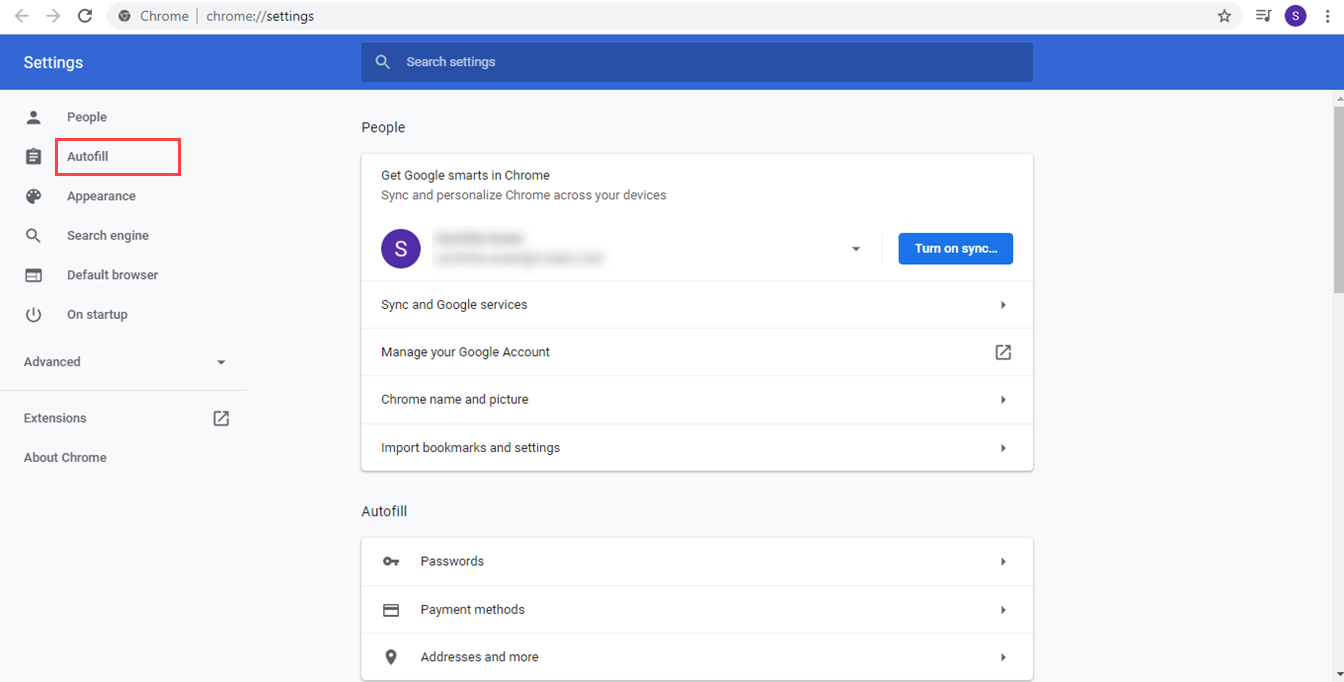Click the purple S account avatar in the People card
This screenshot has height=682, width=1344.
click(401, 249)
